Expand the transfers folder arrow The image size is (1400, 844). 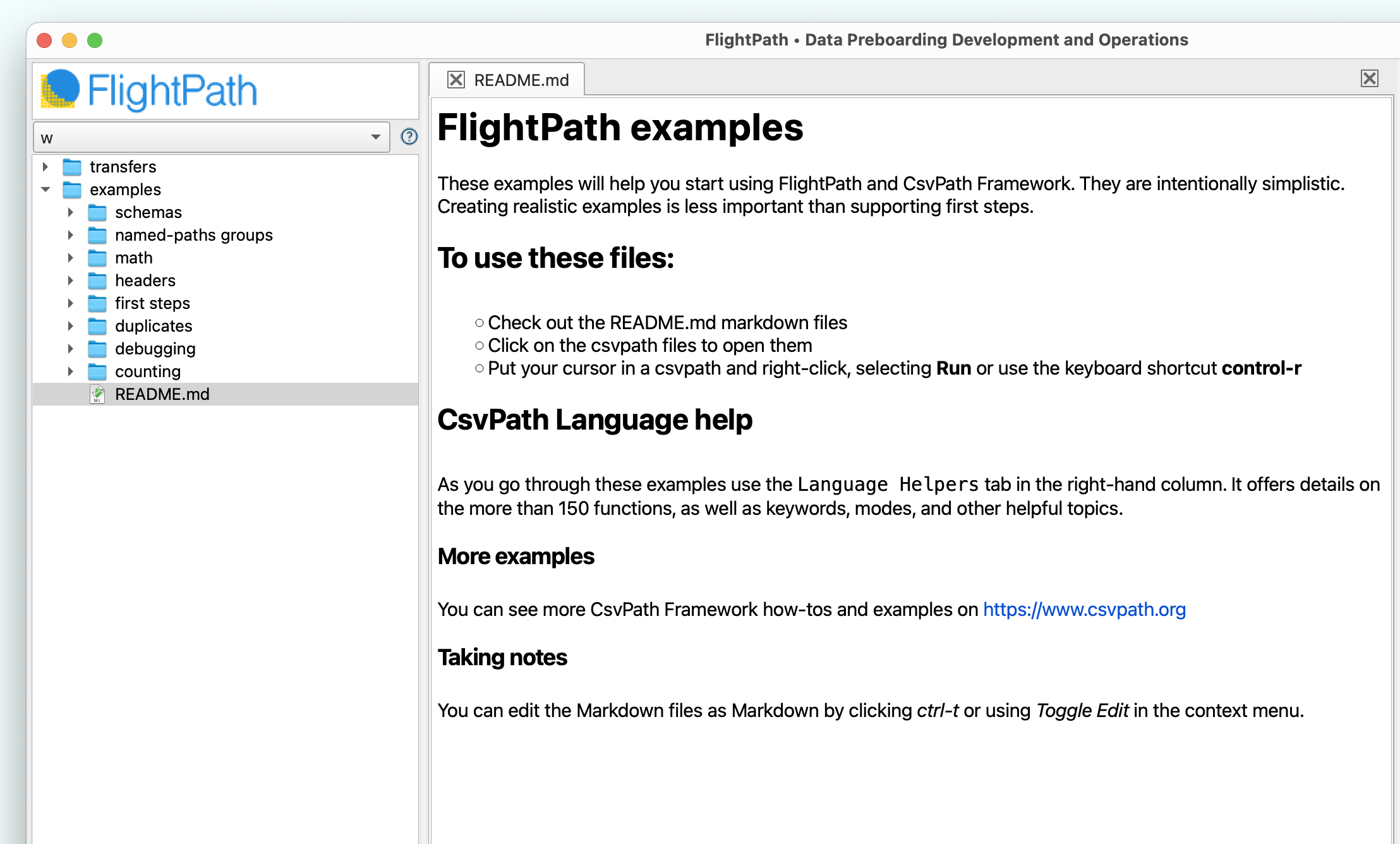click(45, 167)
